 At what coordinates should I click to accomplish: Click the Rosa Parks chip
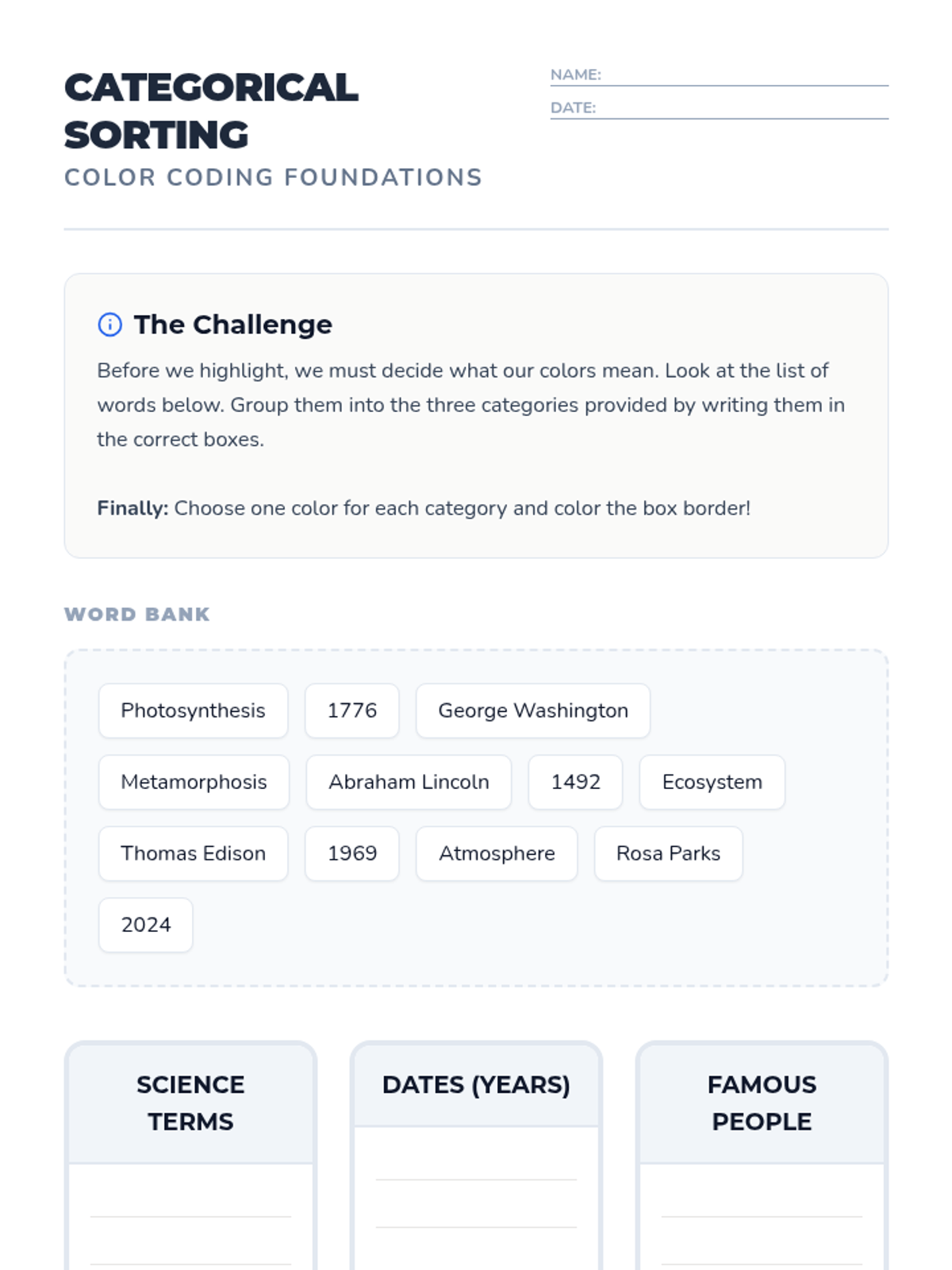[668, 853]
